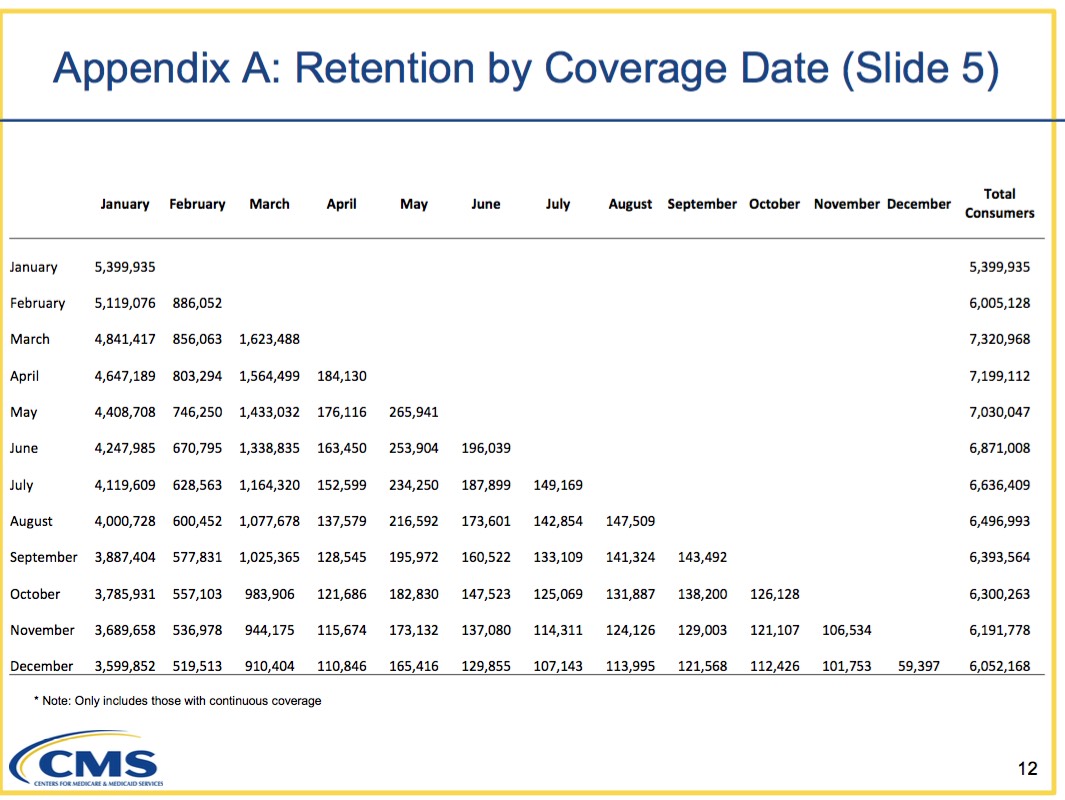Viewport: 1065px width, 800px height.
Task: Click the value 124,126
Action: (630, 630)
